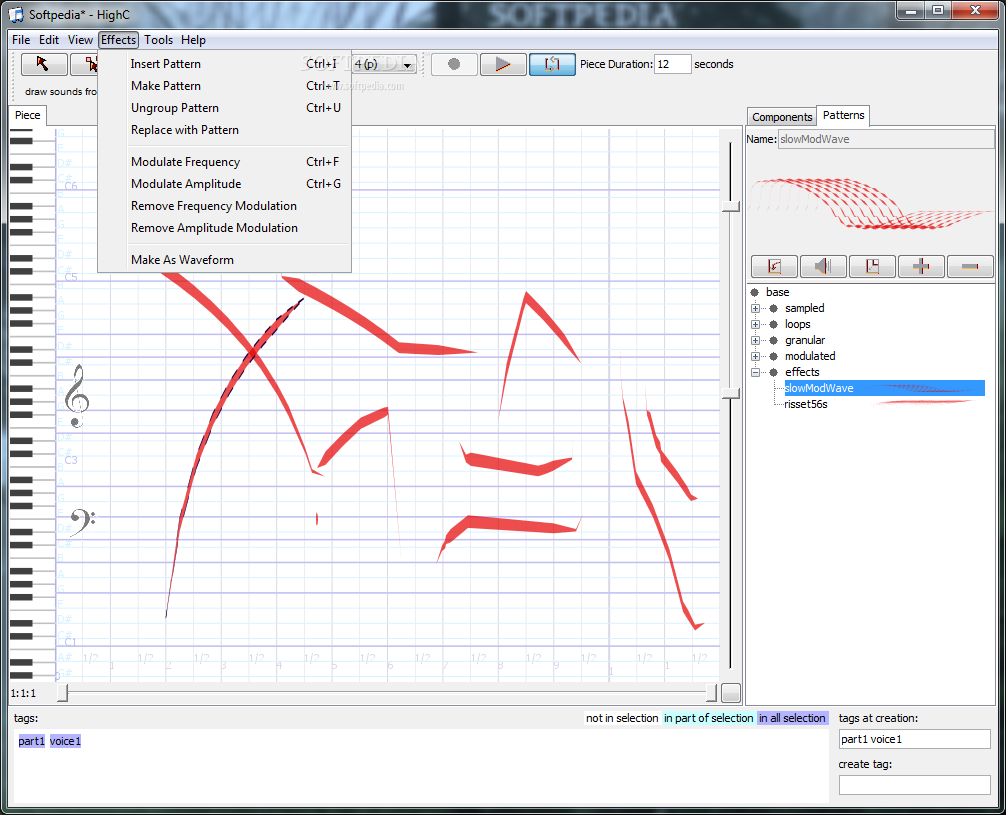
Task: Choose Ungroup Pattern menu entry
Action: pyautogui.click(x=225, y=108)
